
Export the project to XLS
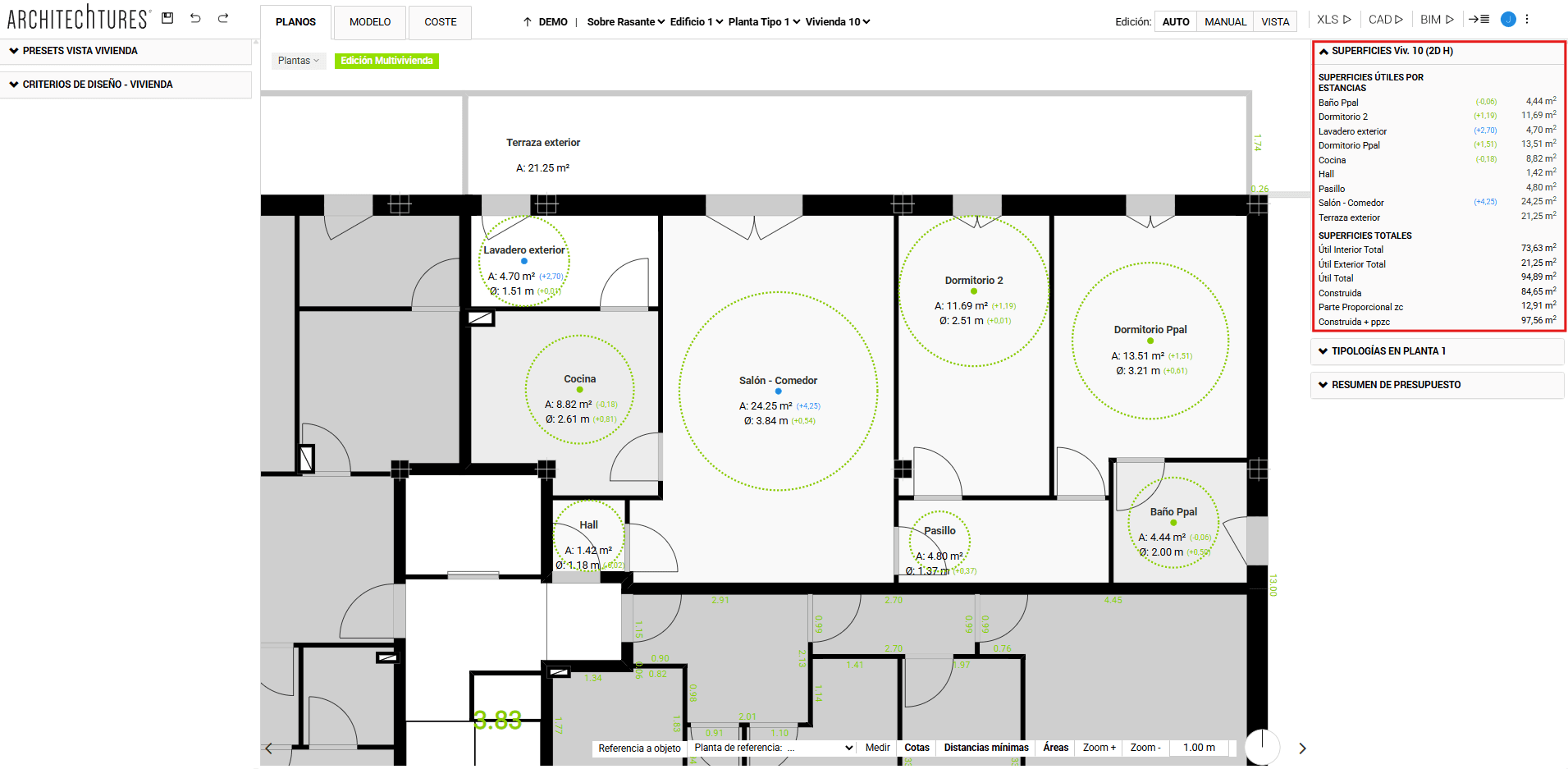coord(1332,18)
